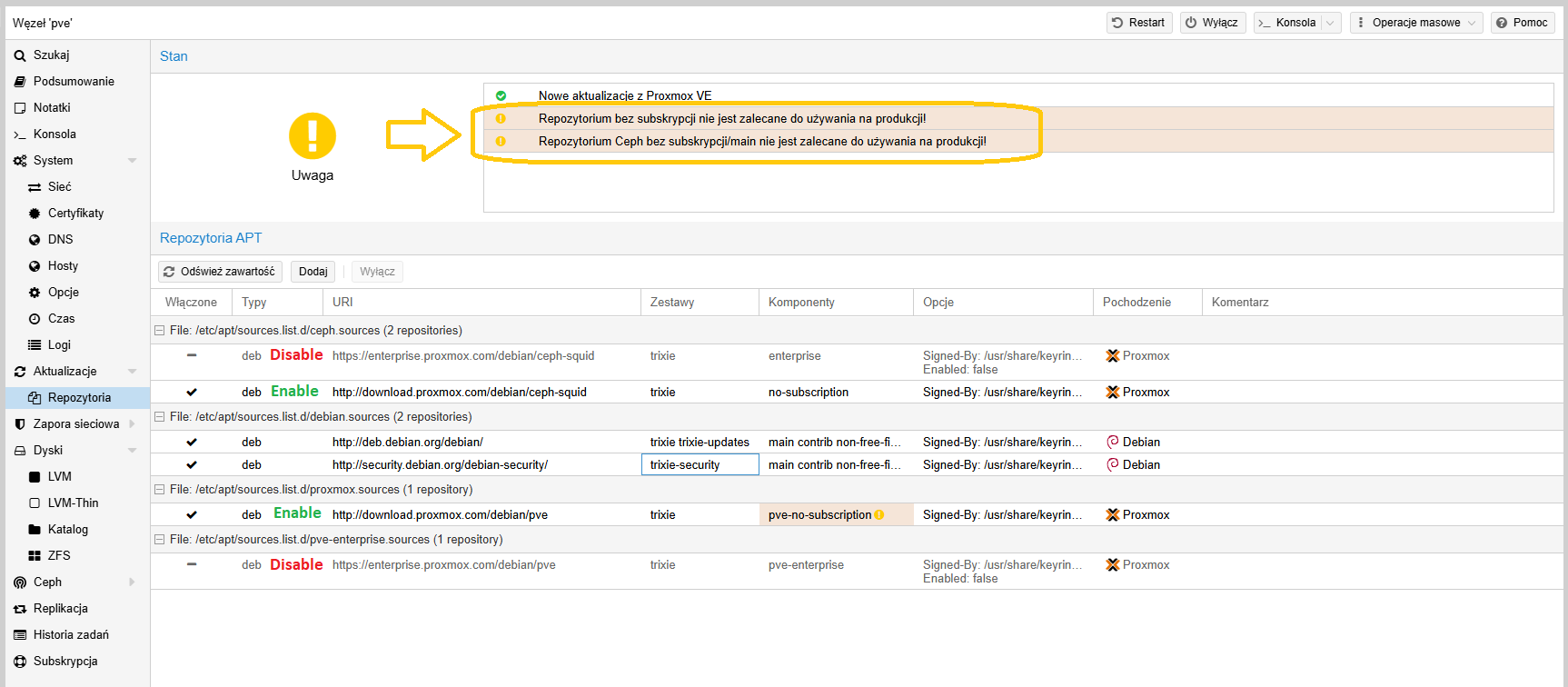Click the Szukaj magnifier icon in sidebar

click(x=20, y=55)
